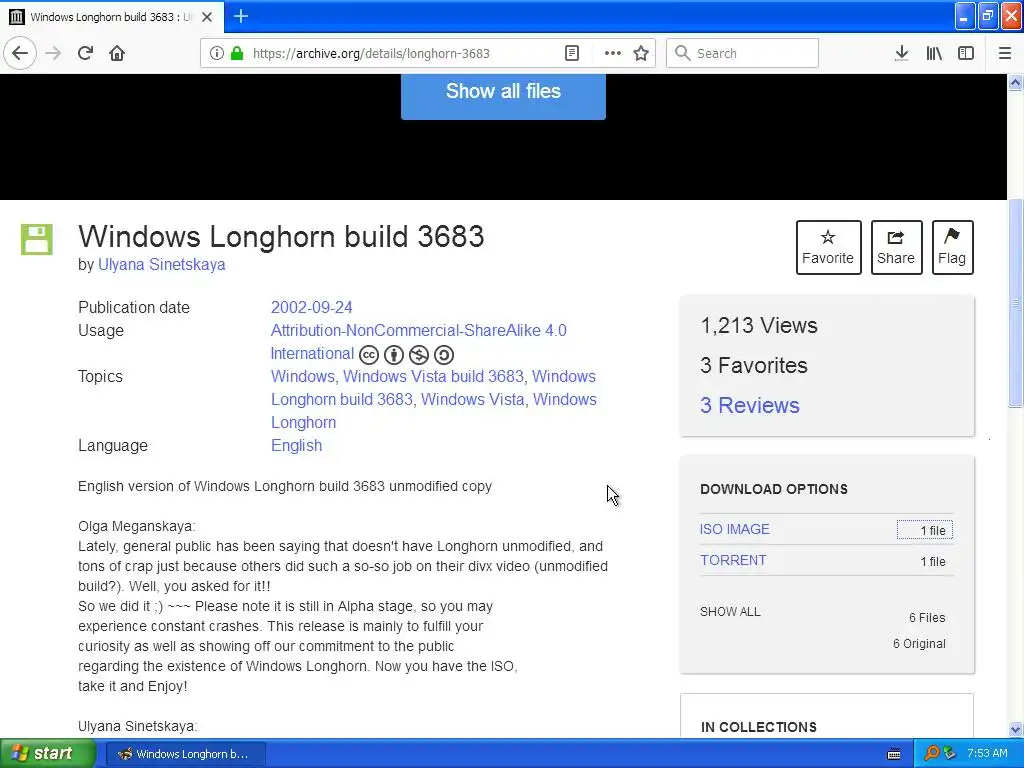Open the Library toolbar icon
The width and height of the screenshot is (1024, 768).
pyautogui.click(x=934, y=53)
